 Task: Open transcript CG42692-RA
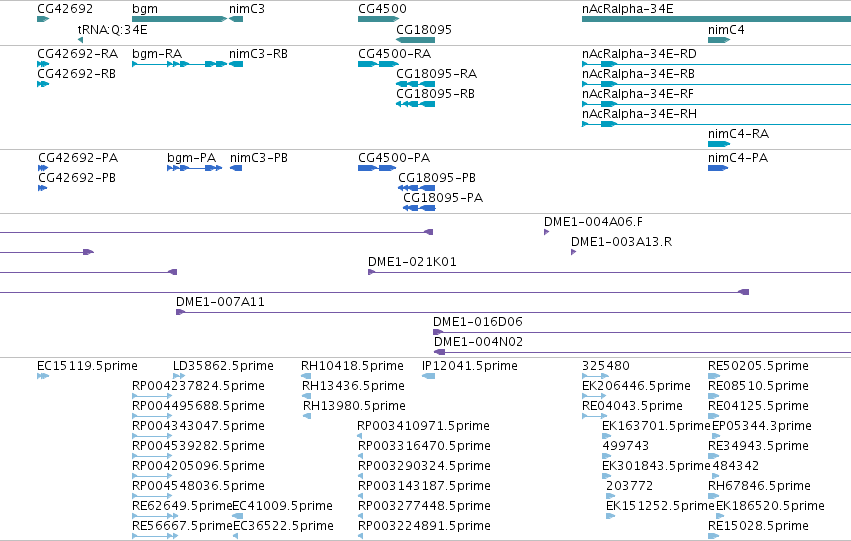pos(43,64)
